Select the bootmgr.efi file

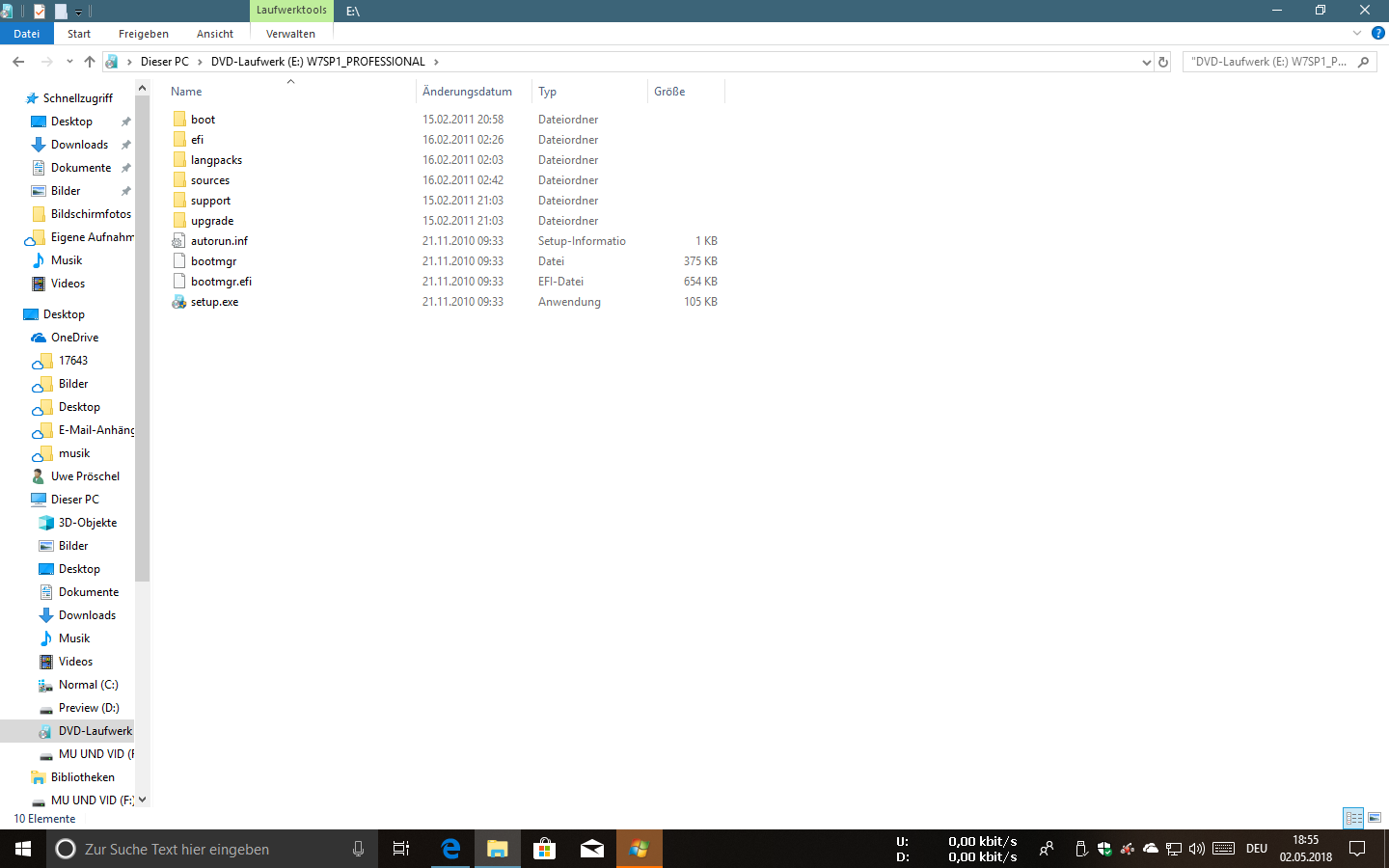[x=221, y=282]
